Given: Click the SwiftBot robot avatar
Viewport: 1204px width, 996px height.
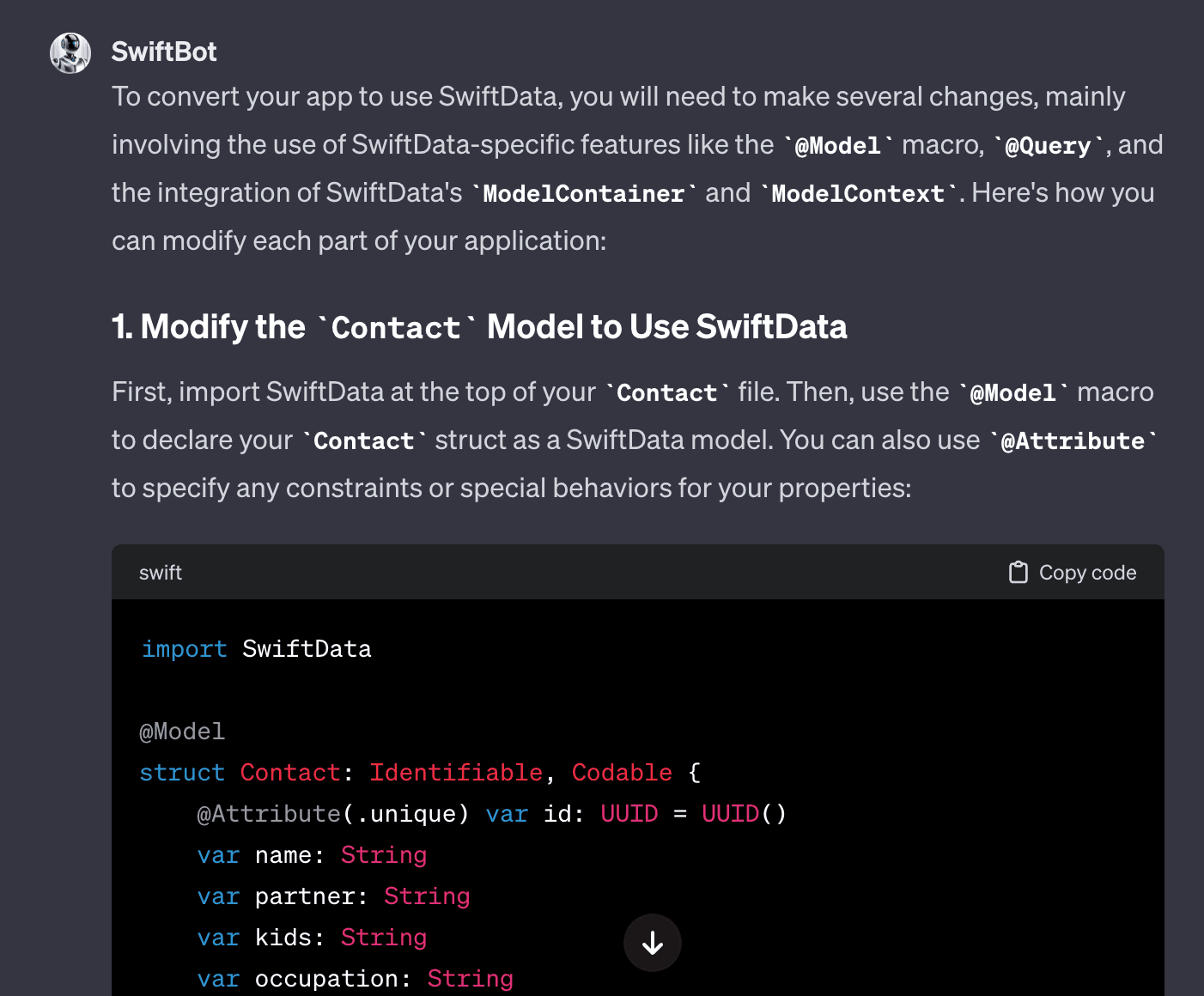Looking at the screenshot, I should (70, 53).
